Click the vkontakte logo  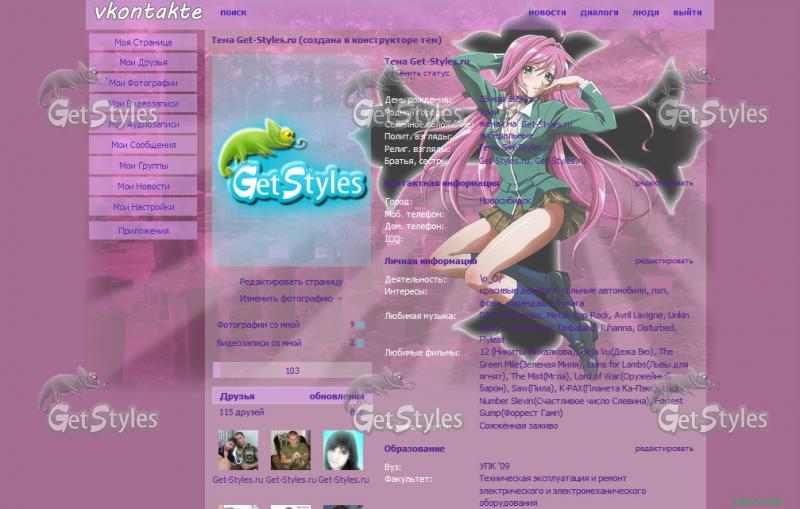coord(148,12)
